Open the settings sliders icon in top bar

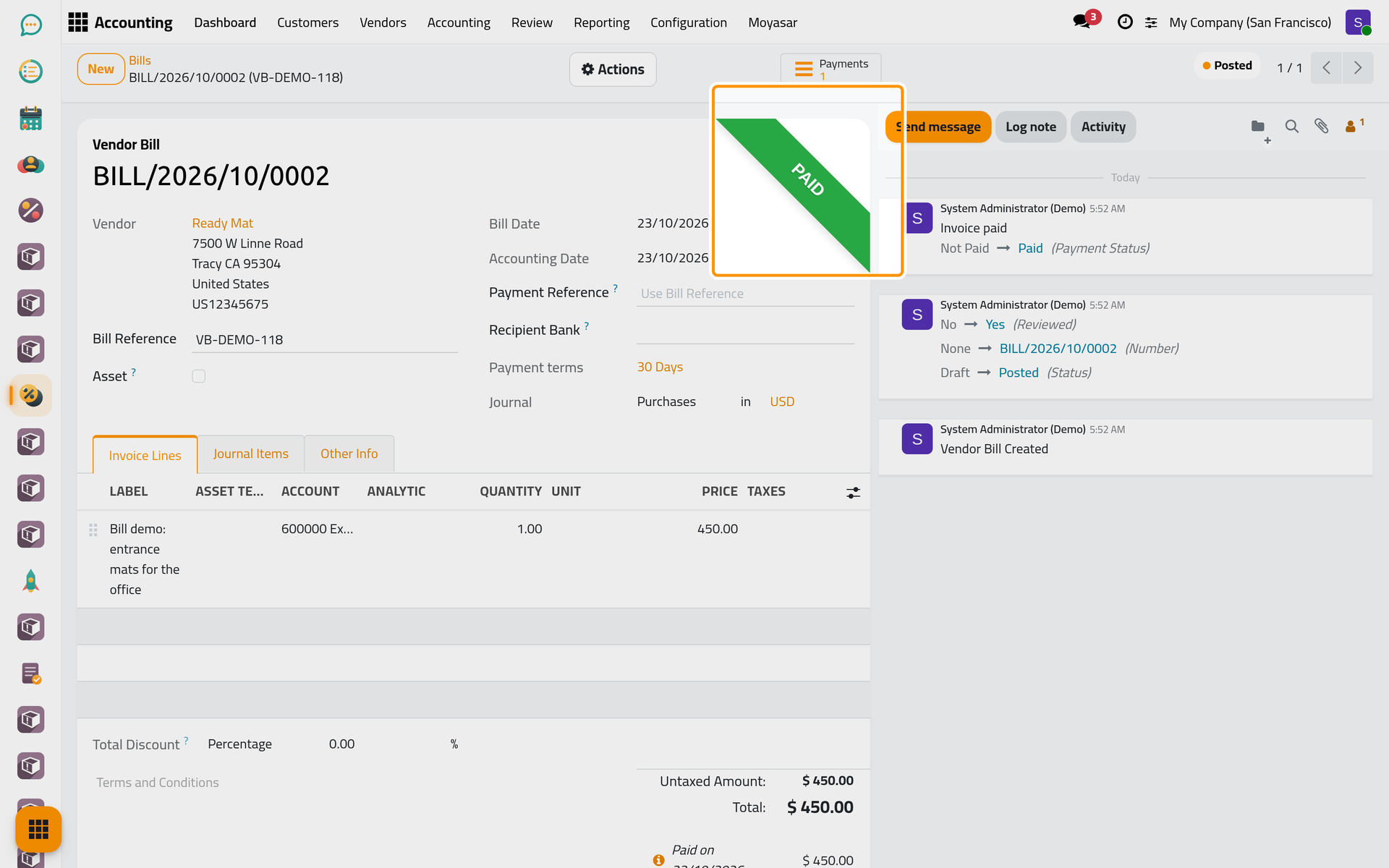coord(1151,22)
